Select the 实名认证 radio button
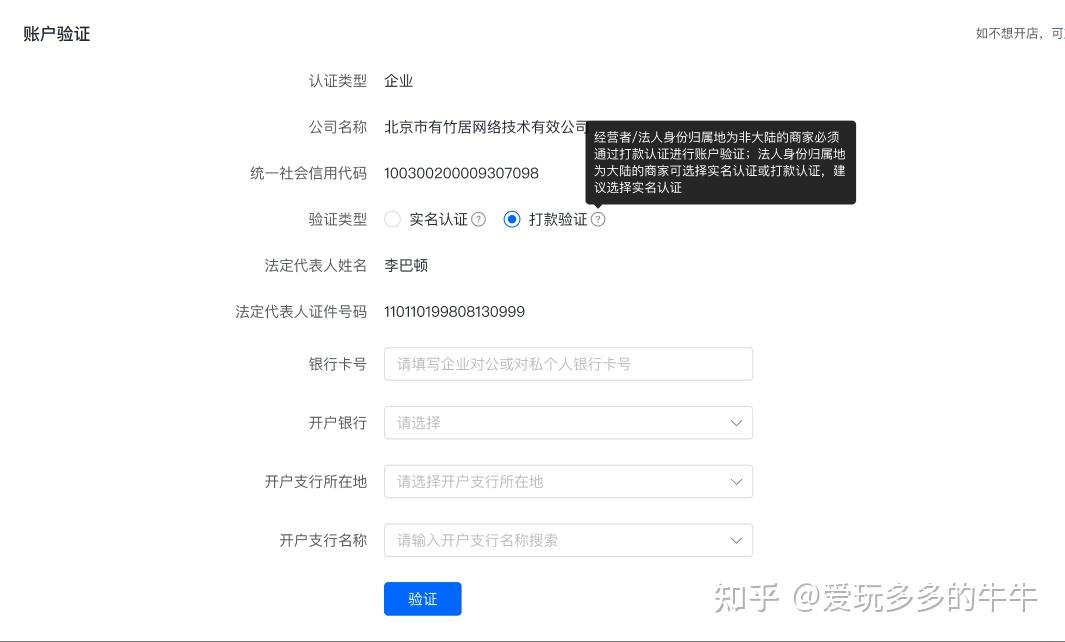 point(393,219)
